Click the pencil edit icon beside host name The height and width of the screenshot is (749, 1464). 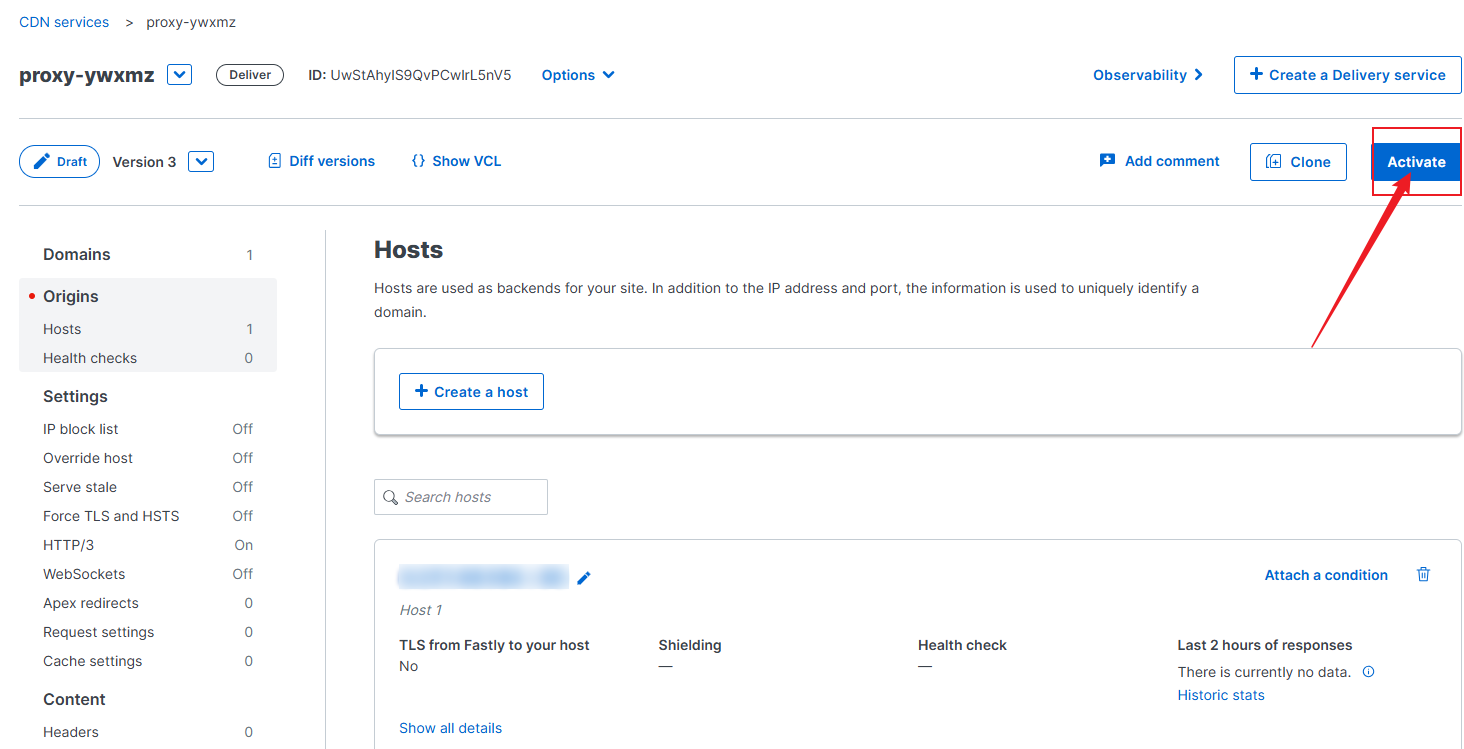584,578
